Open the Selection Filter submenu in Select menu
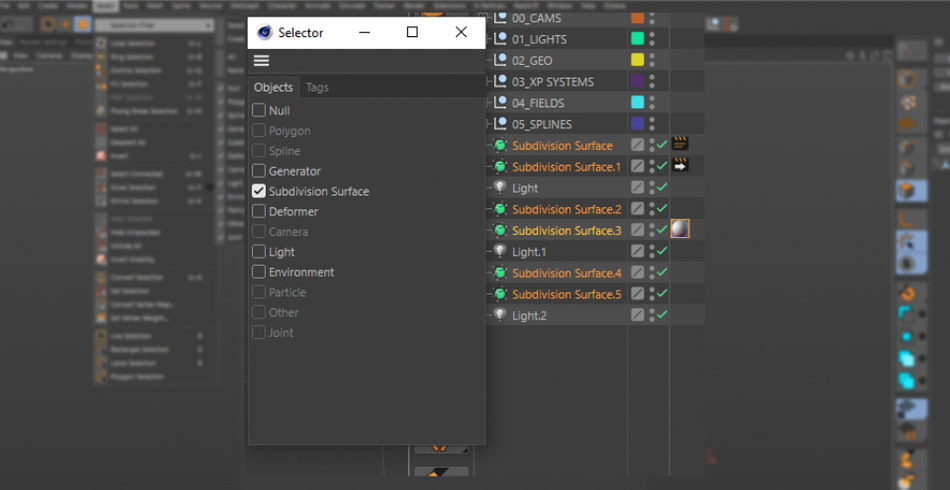 154,25
